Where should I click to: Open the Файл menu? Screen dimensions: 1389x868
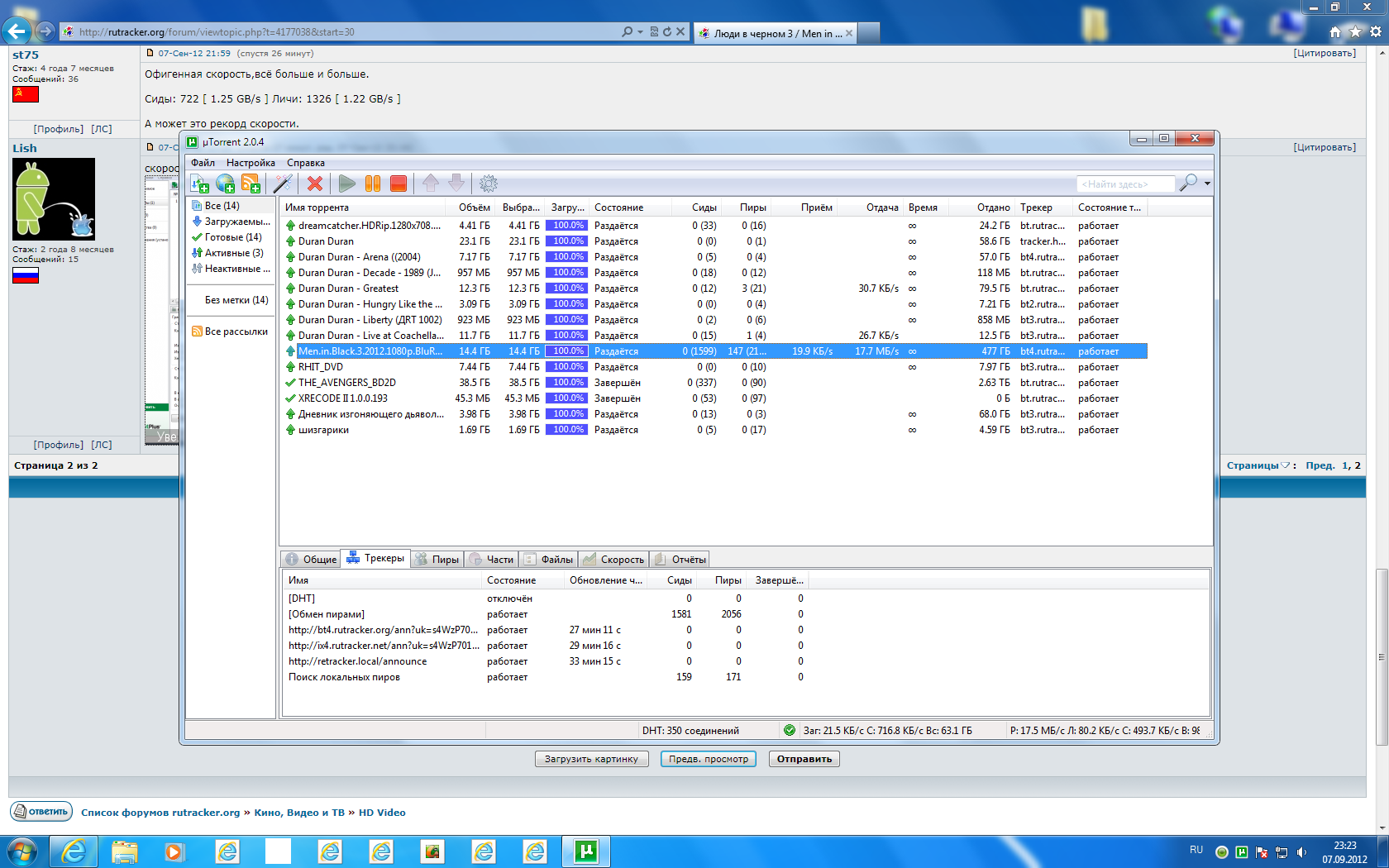point(203,163)
